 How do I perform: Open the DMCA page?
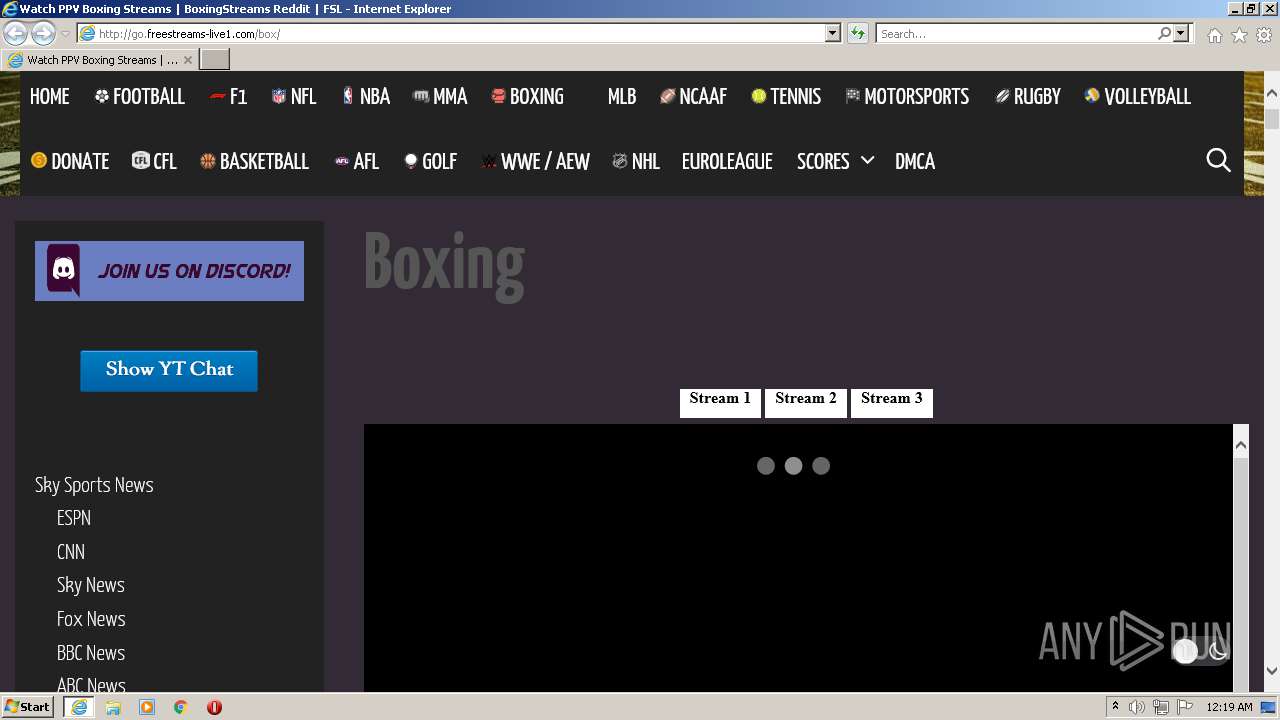915,162
